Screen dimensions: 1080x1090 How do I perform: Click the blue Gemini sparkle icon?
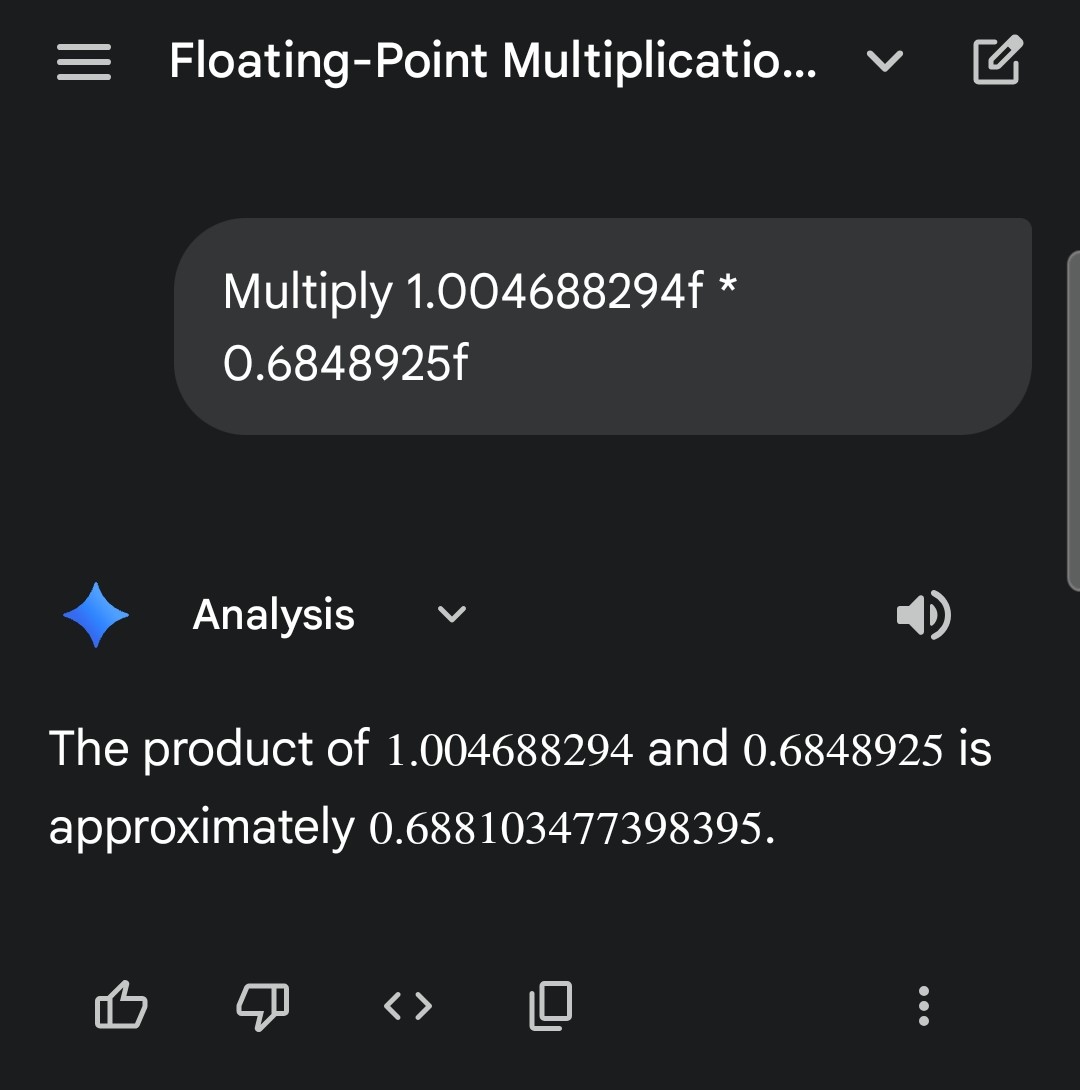click(x=96, y=614)
